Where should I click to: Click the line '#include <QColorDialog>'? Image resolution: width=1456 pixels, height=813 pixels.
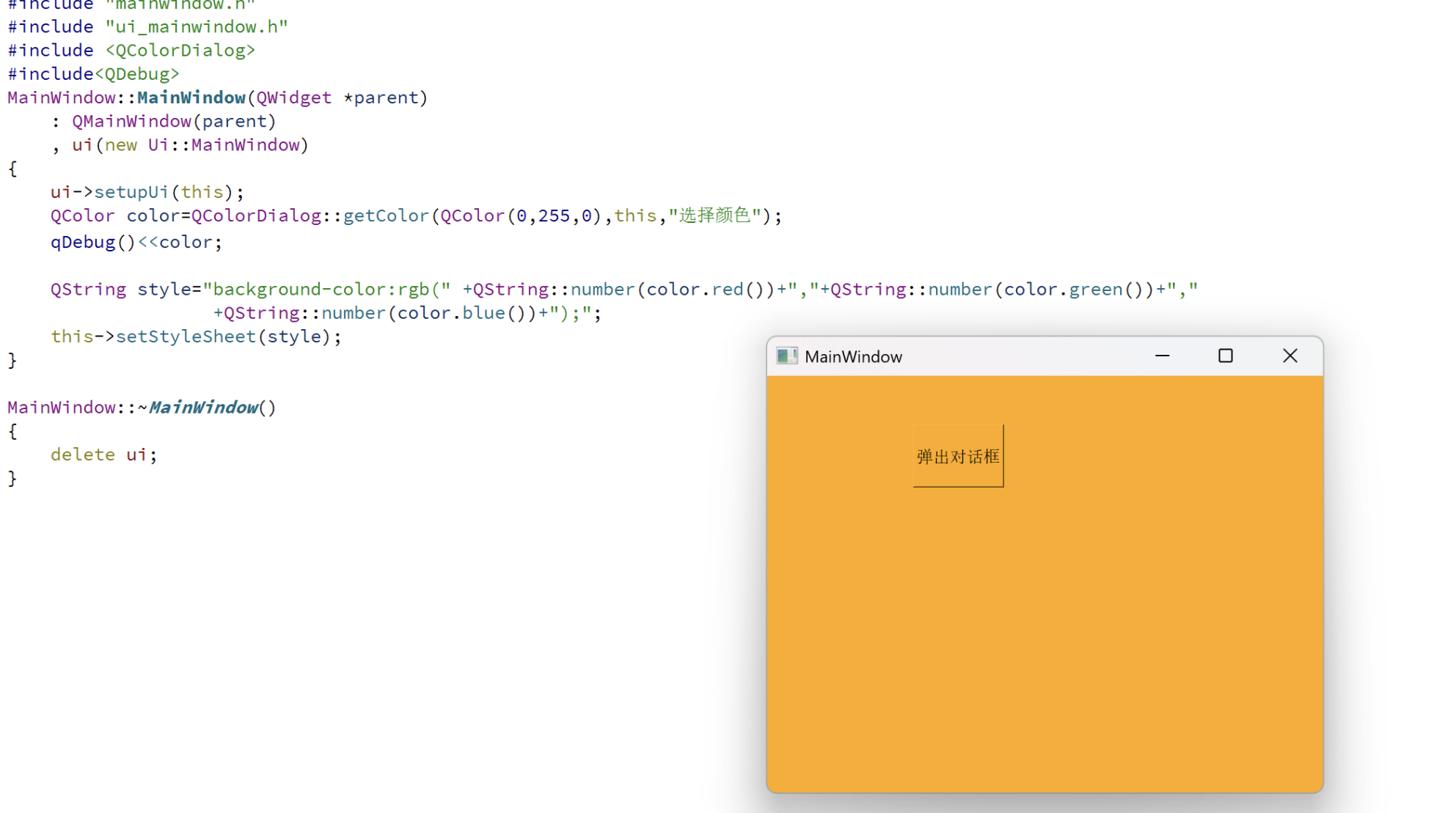tap(131, 51)
